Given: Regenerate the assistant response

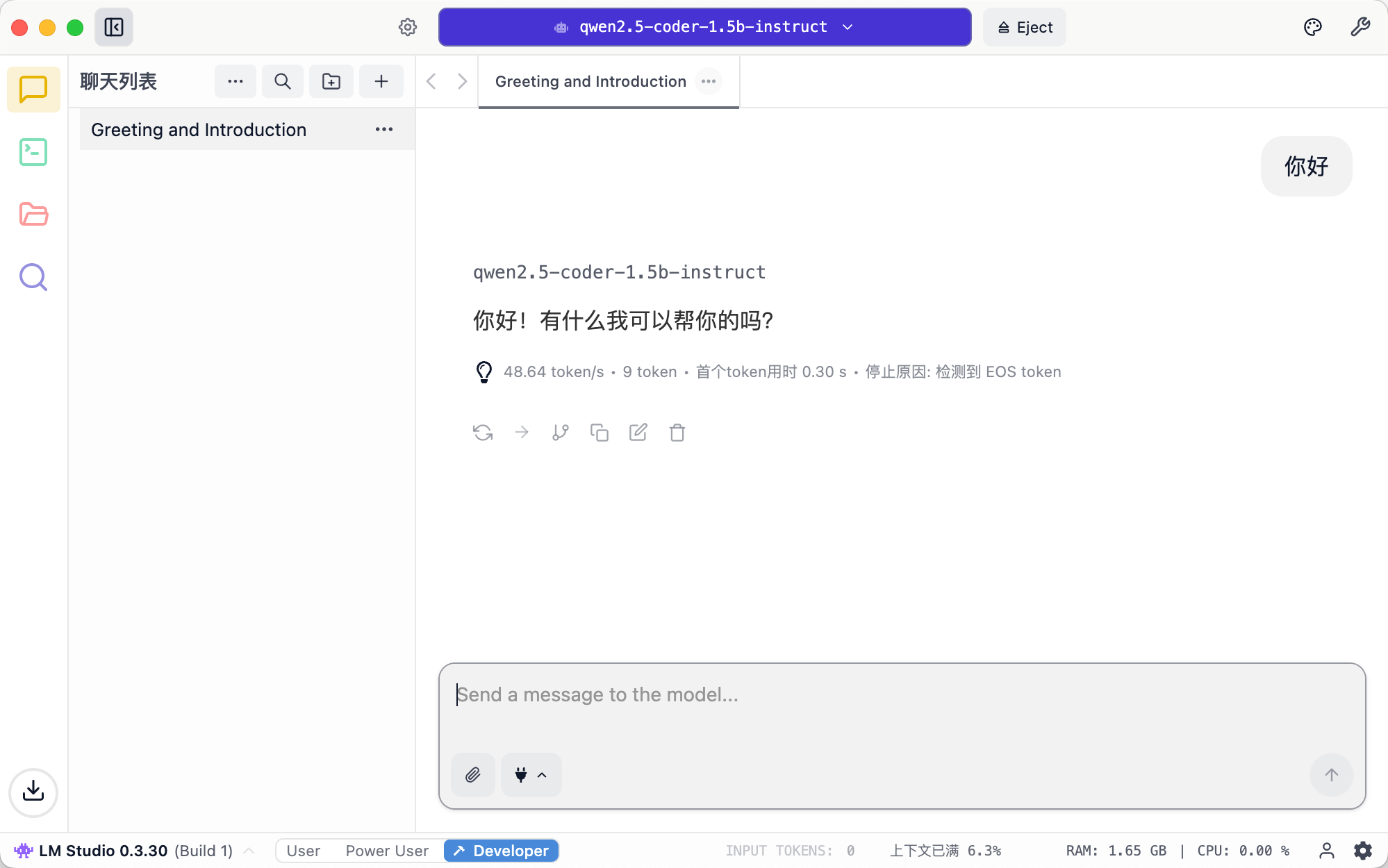Looking at the screenshot, I should point(483,433).
